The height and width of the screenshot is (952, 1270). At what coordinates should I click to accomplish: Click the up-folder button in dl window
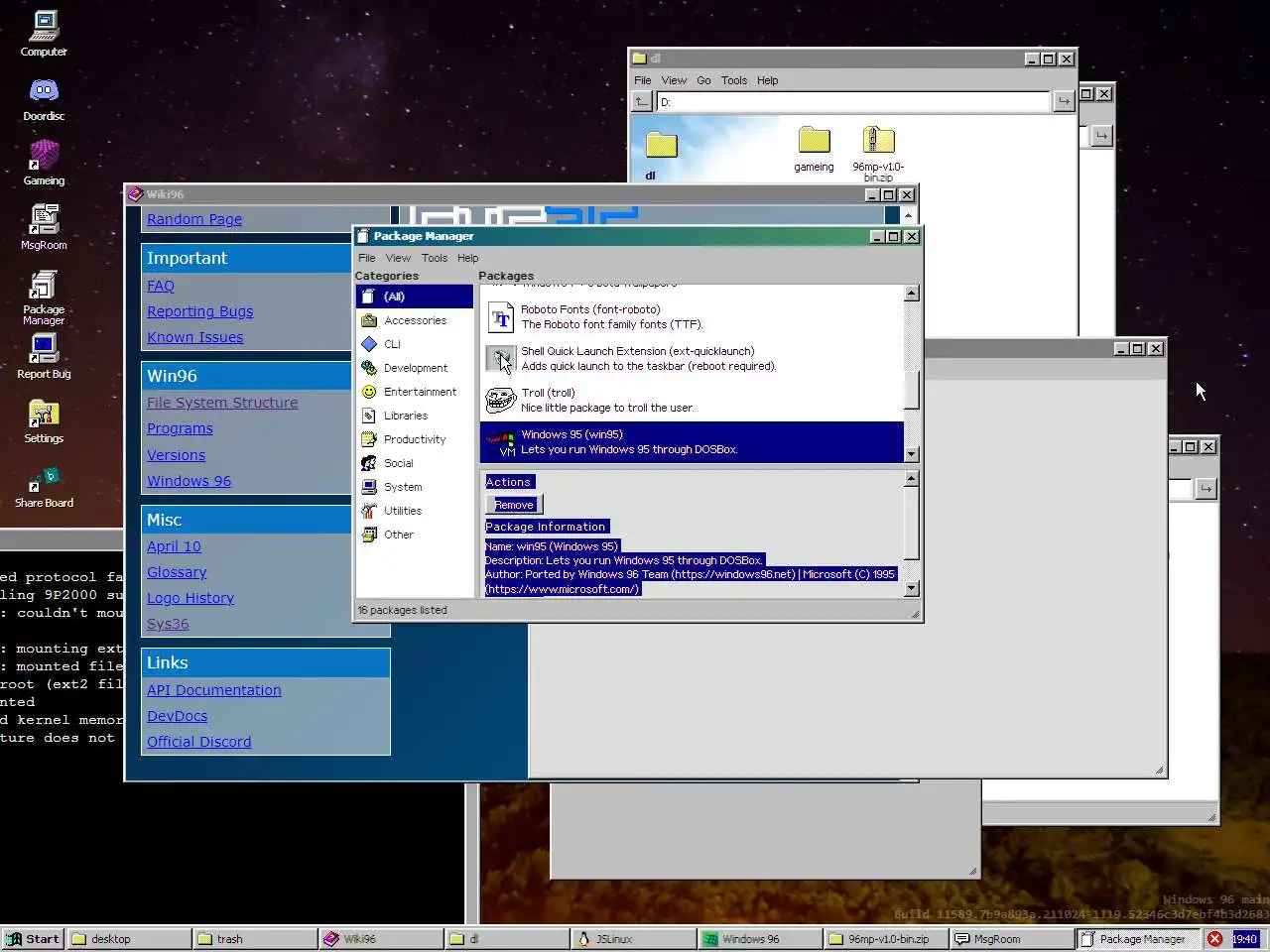point(642,101)
